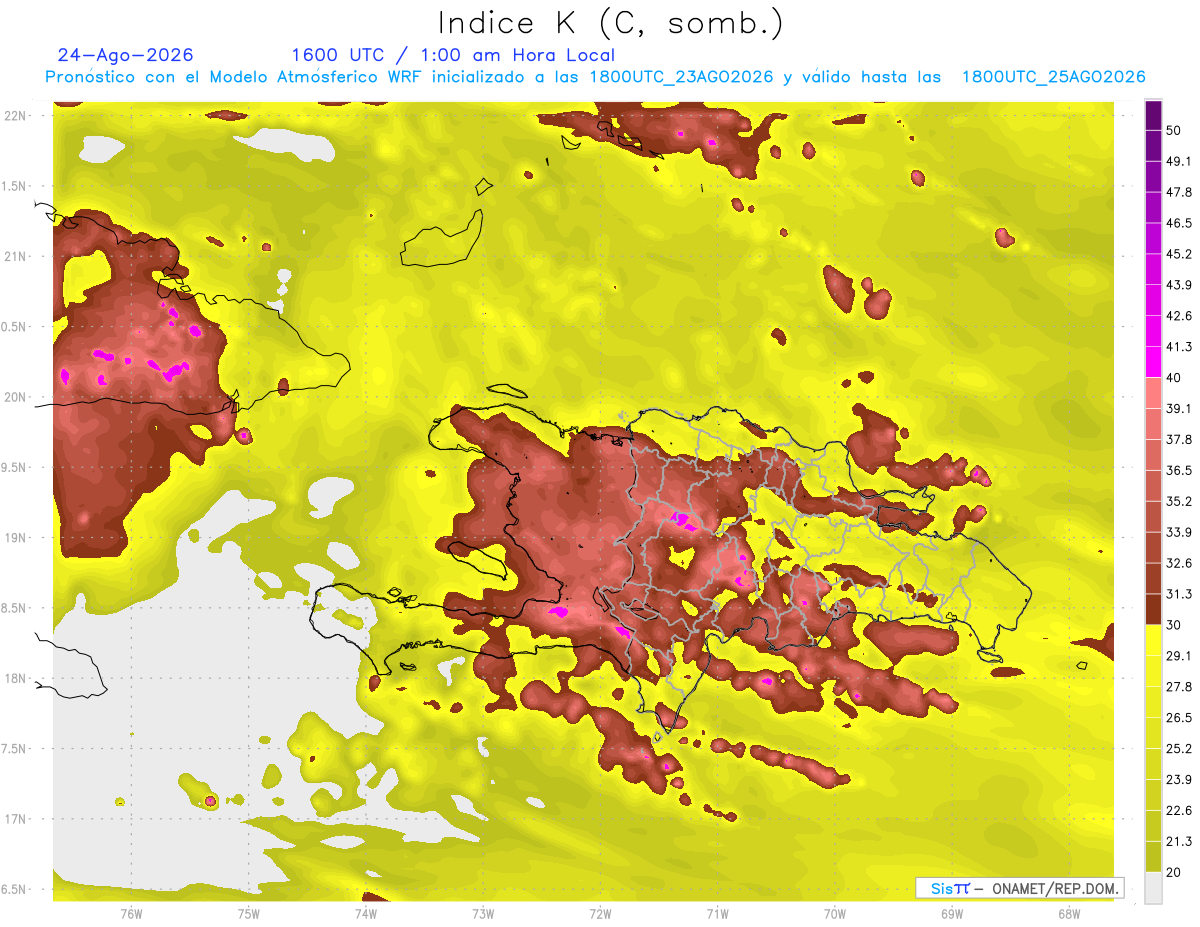Pick the dark purple swatch above 50
The image size is (1200, 927).
coord(1153,116)
